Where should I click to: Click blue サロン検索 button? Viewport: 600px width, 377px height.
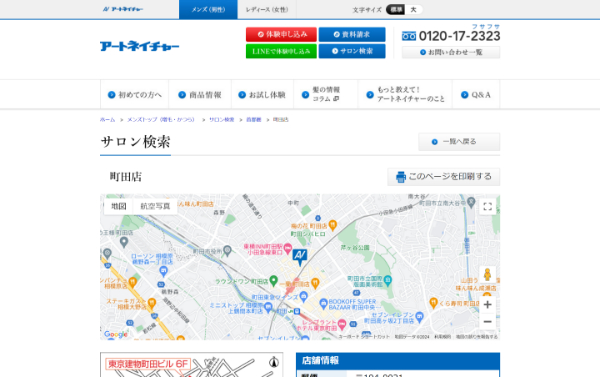tap(352, 51)
